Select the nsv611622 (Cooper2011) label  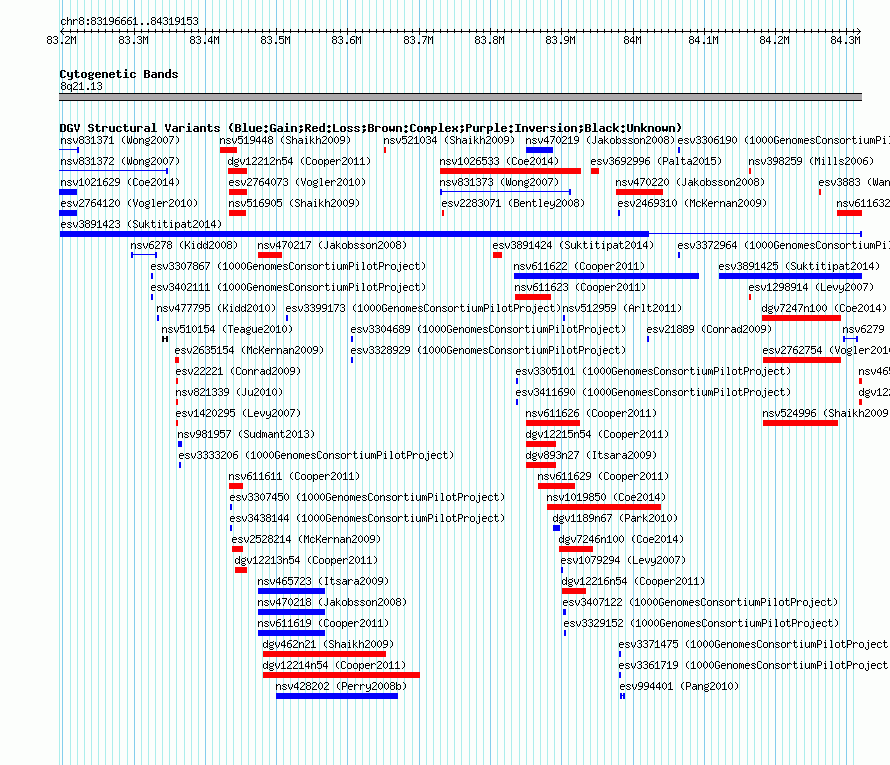pos(579,266)
